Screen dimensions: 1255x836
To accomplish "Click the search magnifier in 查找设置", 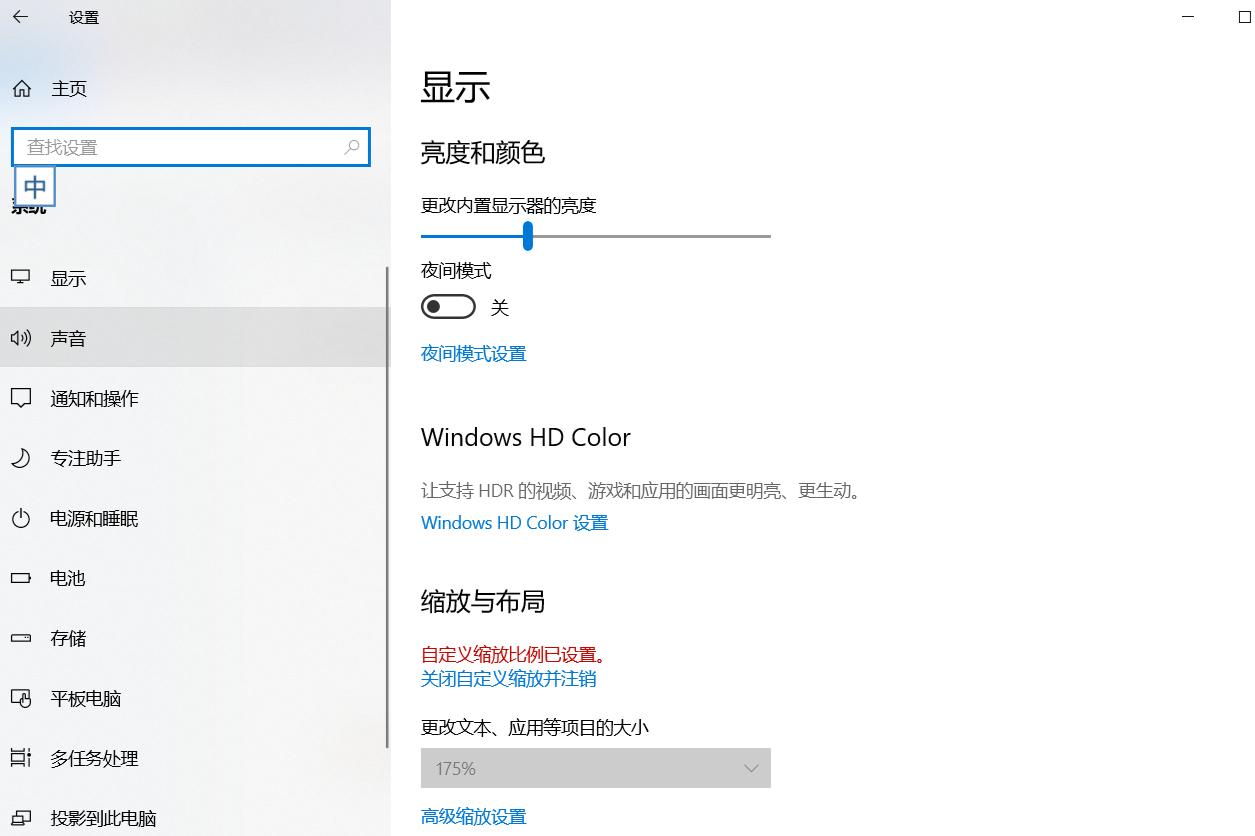I will click(x=351, y=147).
